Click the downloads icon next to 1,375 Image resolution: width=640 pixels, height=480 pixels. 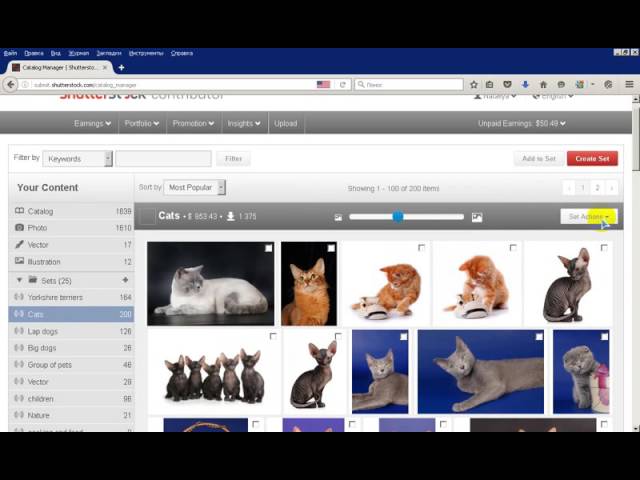coord(231,216)
